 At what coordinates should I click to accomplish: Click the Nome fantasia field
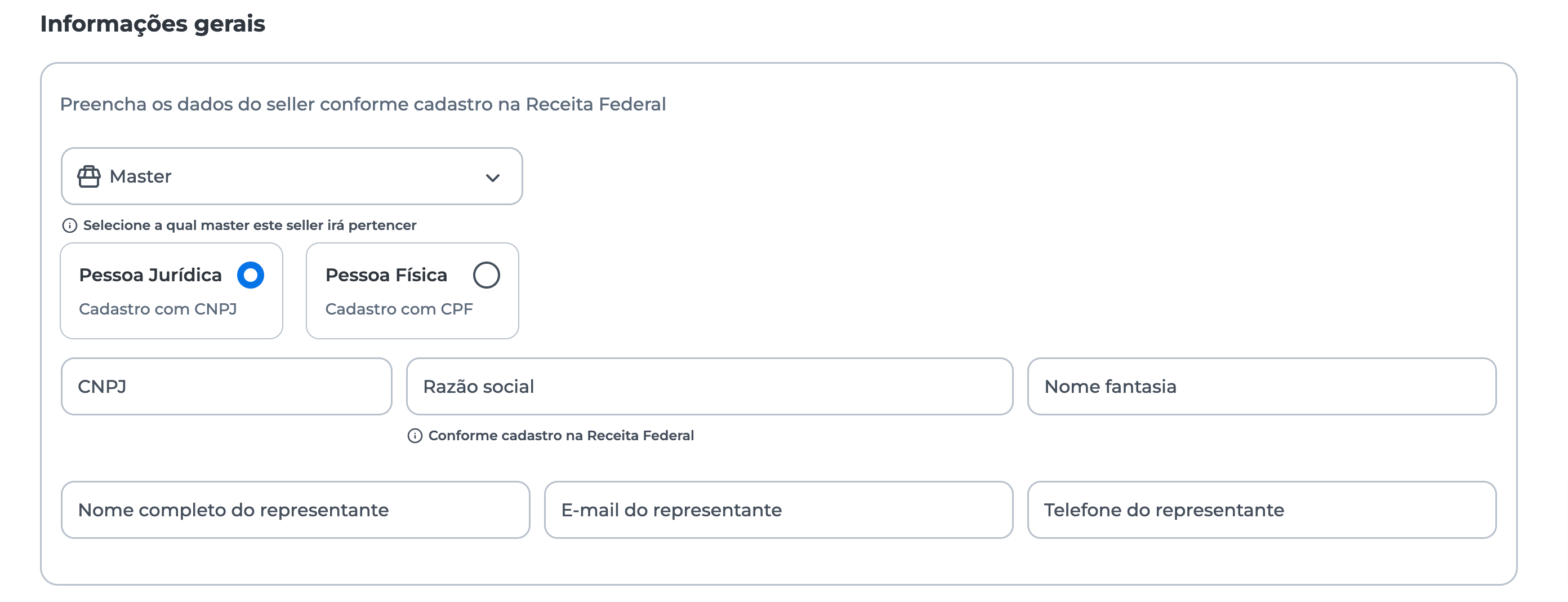coord(1261,387)
